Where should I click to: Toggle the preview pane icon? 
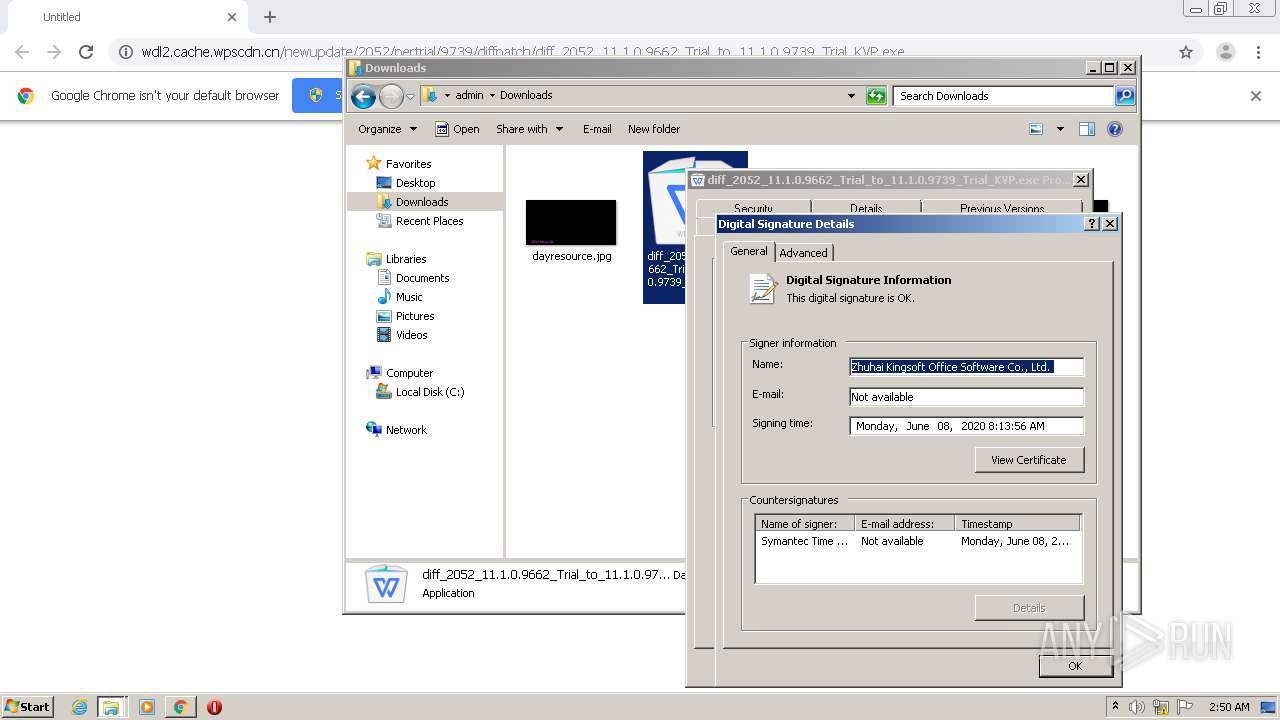(1087, 129)
